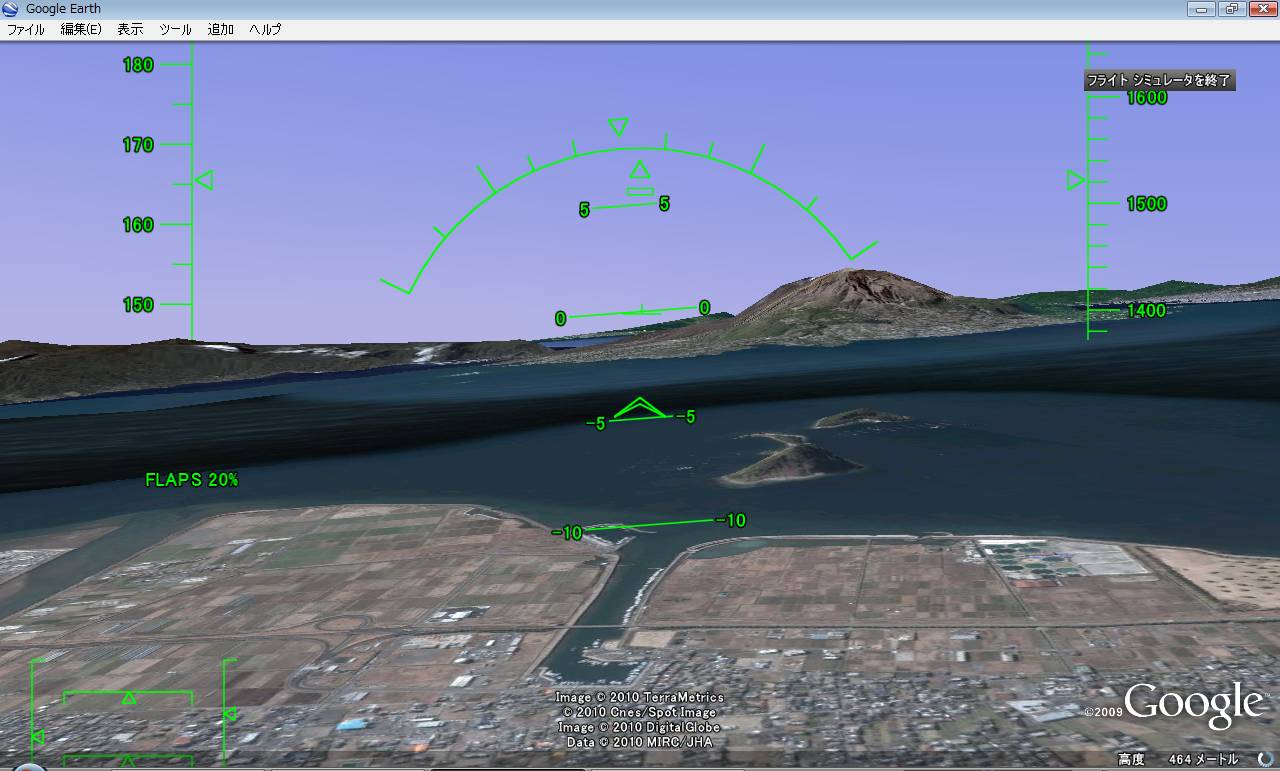Click the 464 メートル altitude readout
This screenshot has width=1280, height=771.
click(1203, 760)
